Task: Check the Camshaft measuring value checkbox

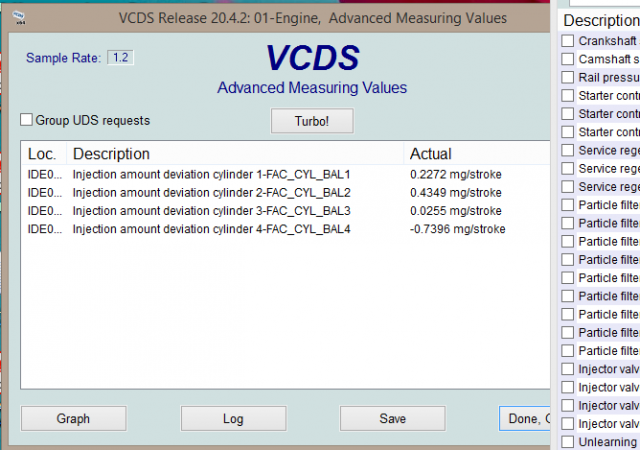Action: [x=568, y=59]
